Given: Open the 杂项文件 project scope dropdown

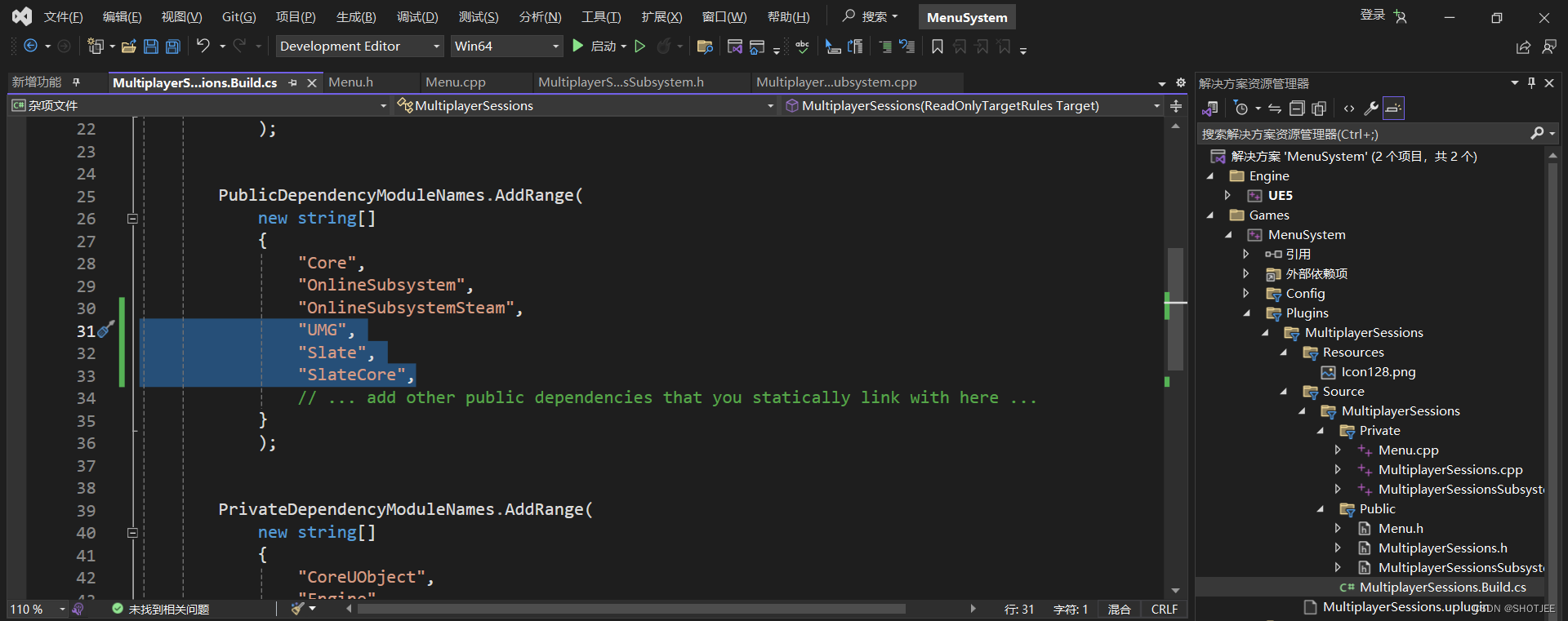Looking at the screenshot, I should pyautogui.click(x=199, y=106).
